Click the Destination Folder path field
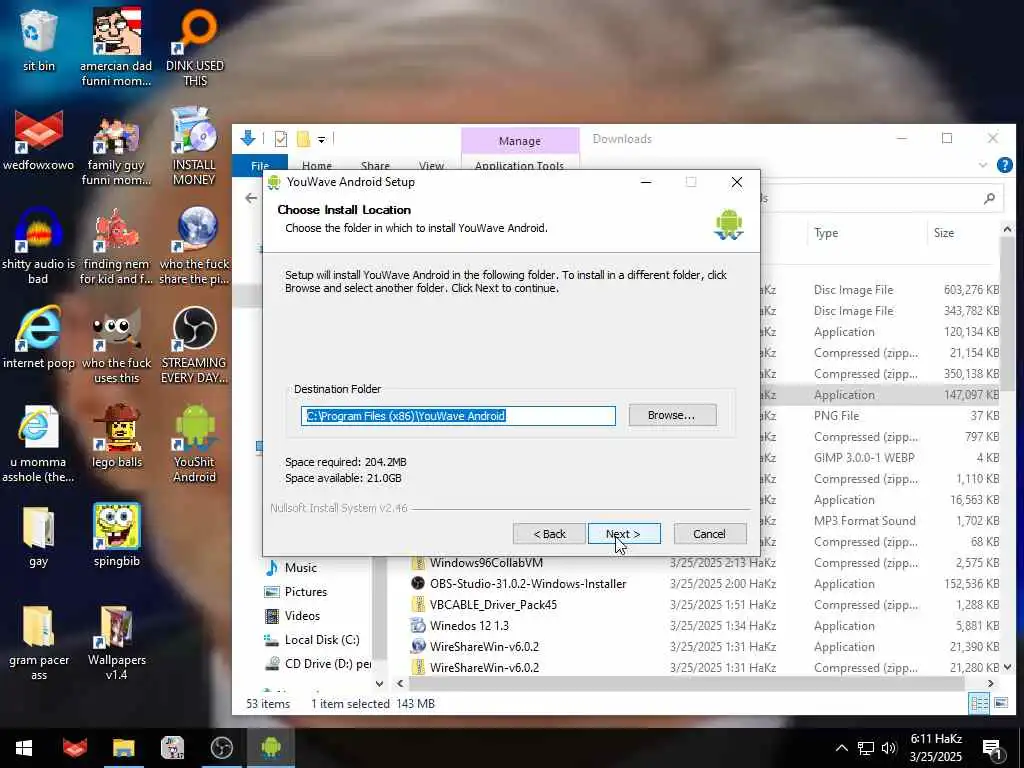The image size is (1024, 768). click(458, 415)
